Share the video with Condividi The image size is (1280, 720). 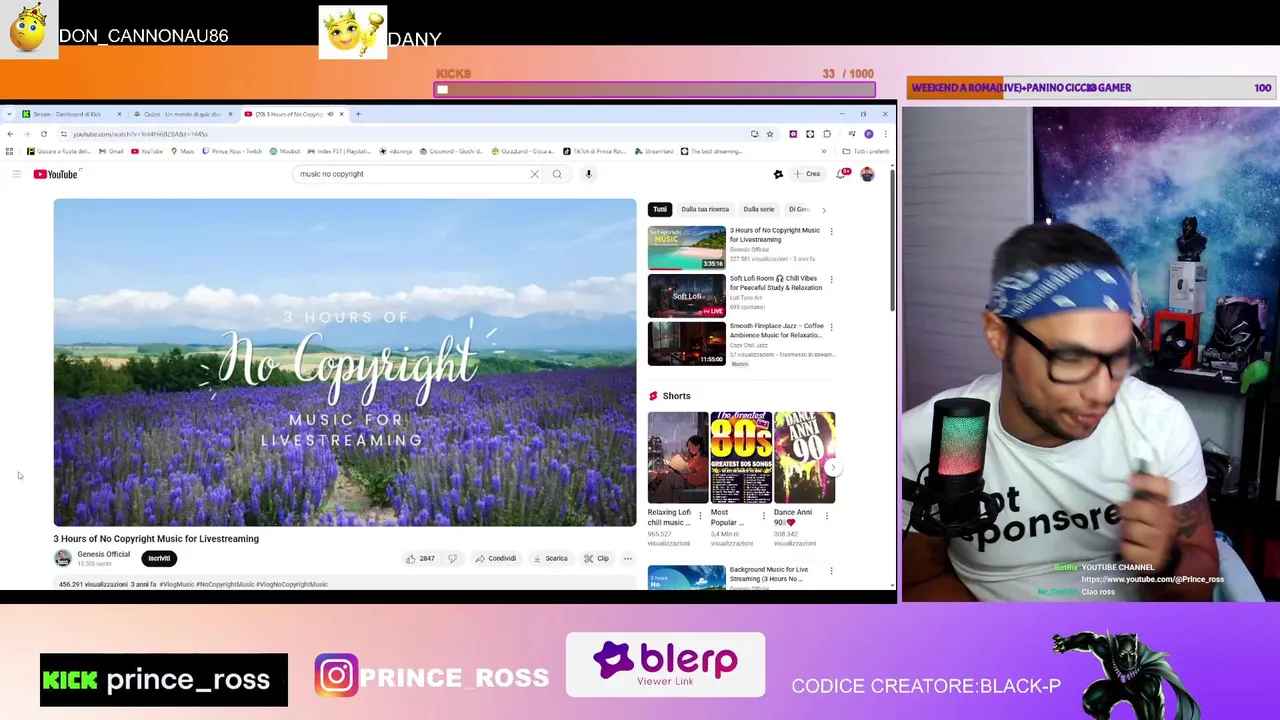496,558
